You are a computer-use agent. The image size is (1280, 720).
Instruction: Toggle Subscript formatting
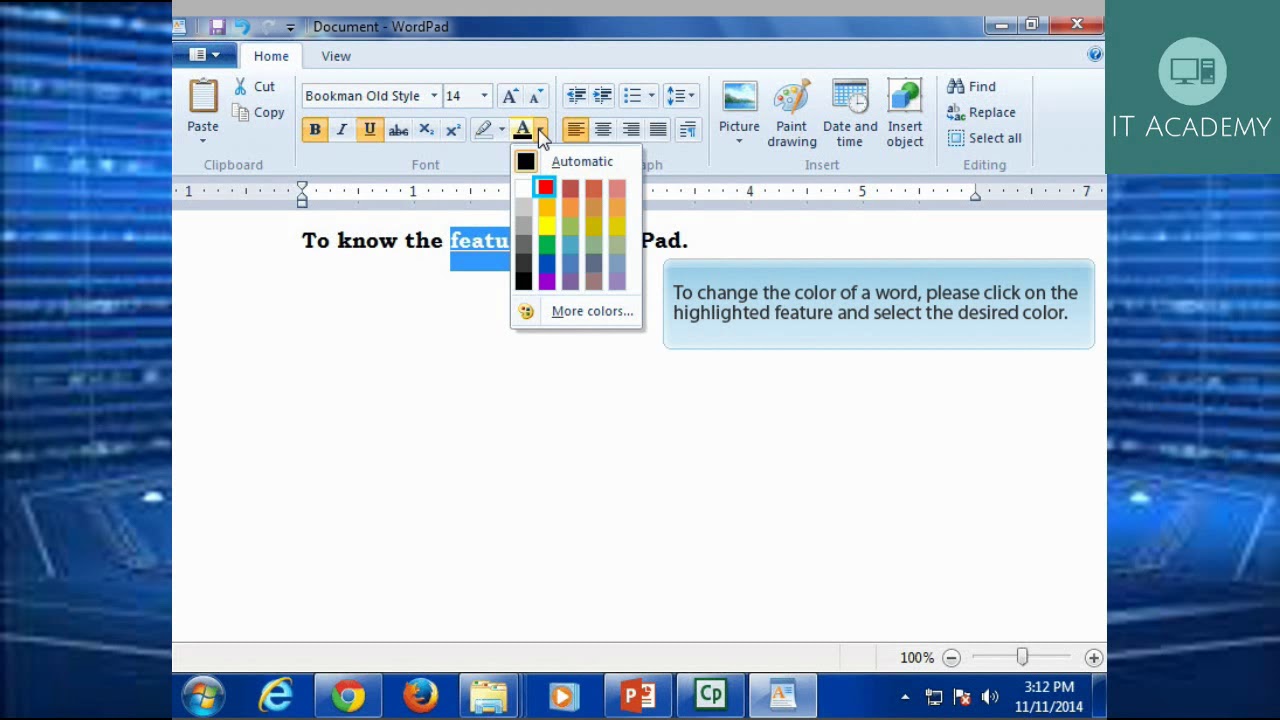click(x=426, y=130)
